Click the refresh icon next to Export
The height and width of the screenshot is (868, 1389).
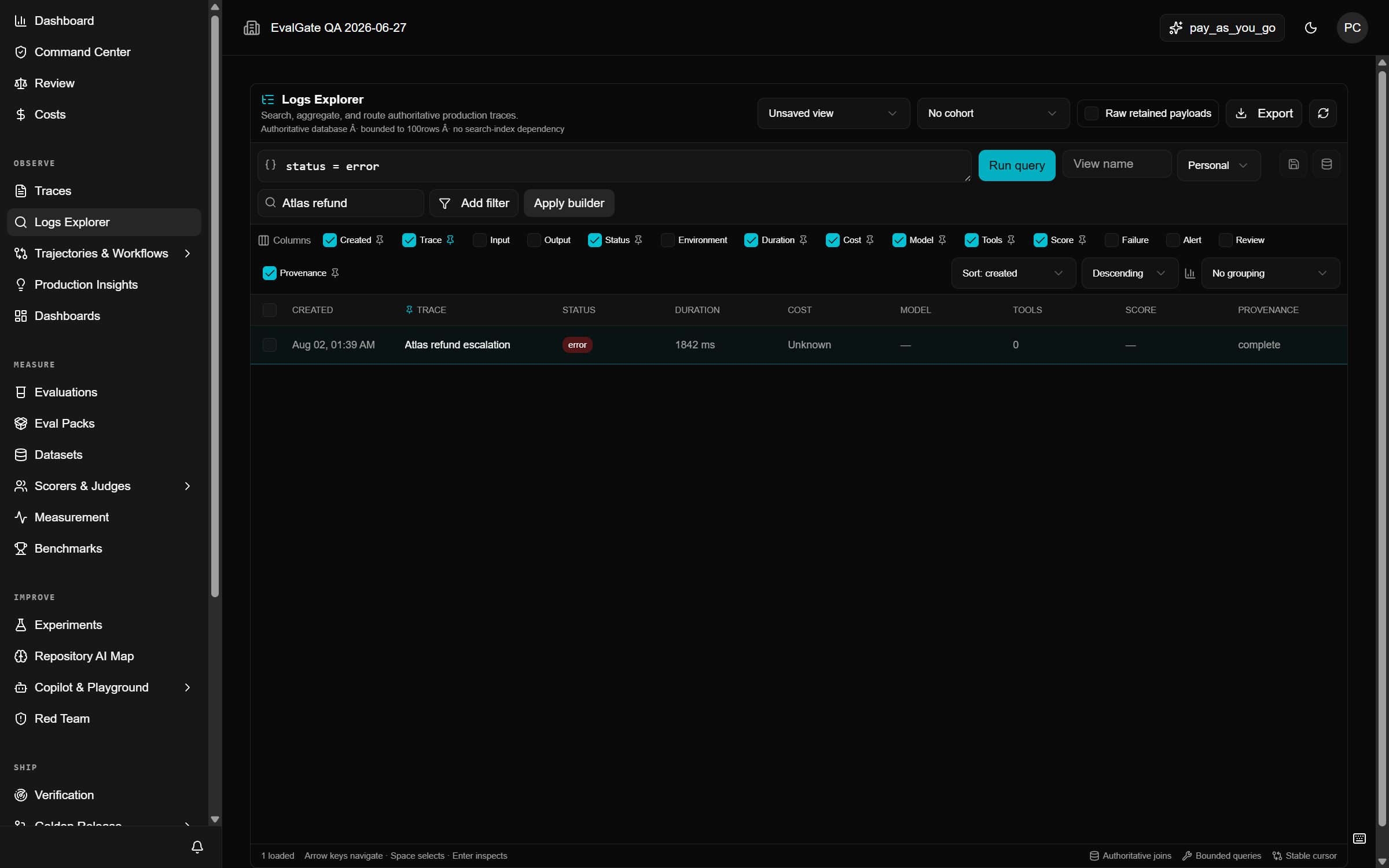(x=1322, y=113)
